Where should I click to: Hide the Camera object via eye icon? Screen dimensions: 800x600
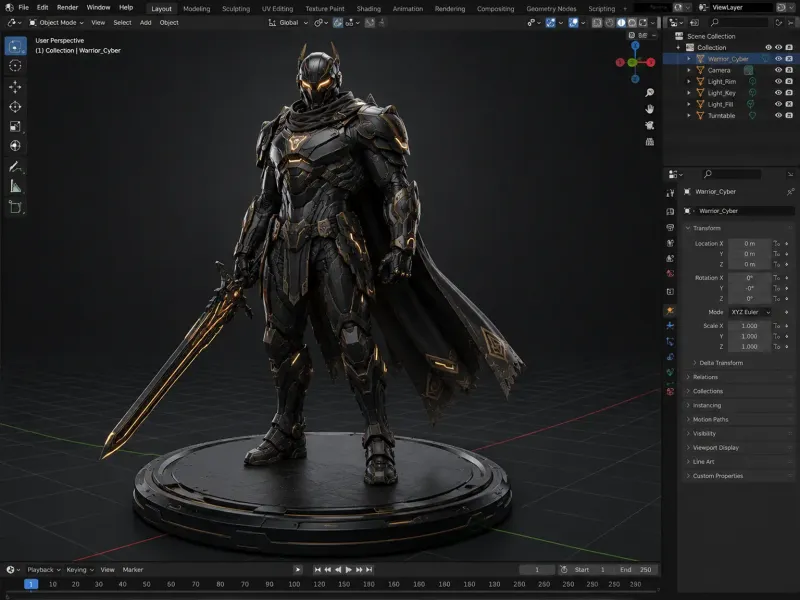(778, 70)
